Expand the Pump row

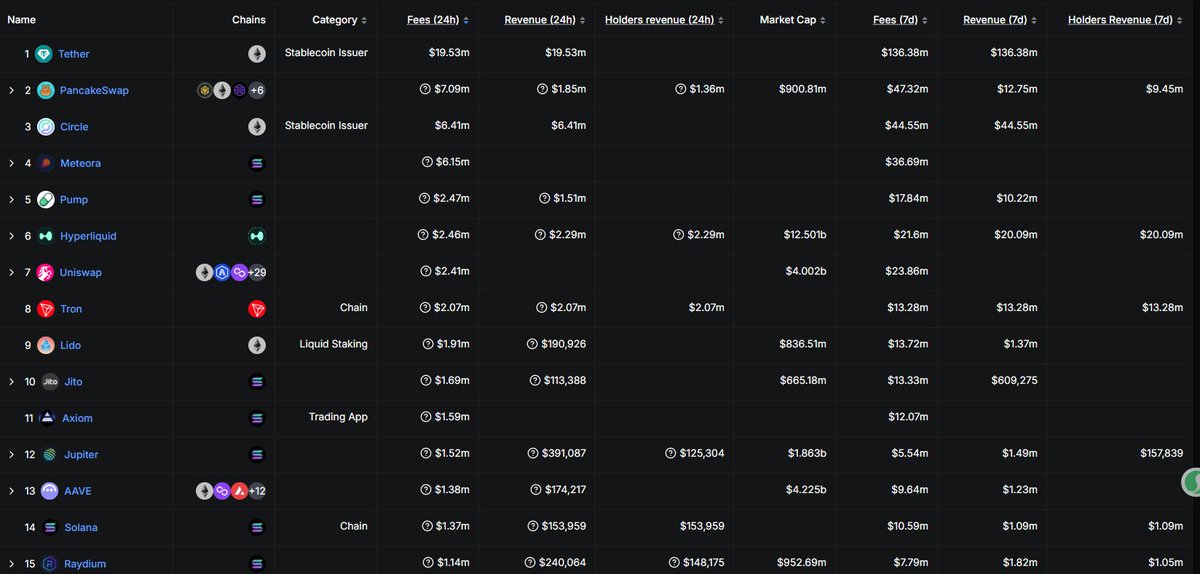pos(11,200)
